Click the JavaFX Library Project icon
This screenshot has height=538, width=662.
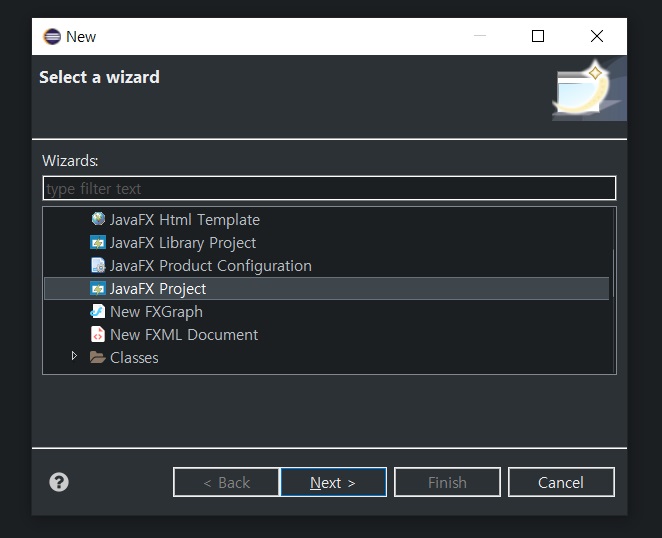98,242
